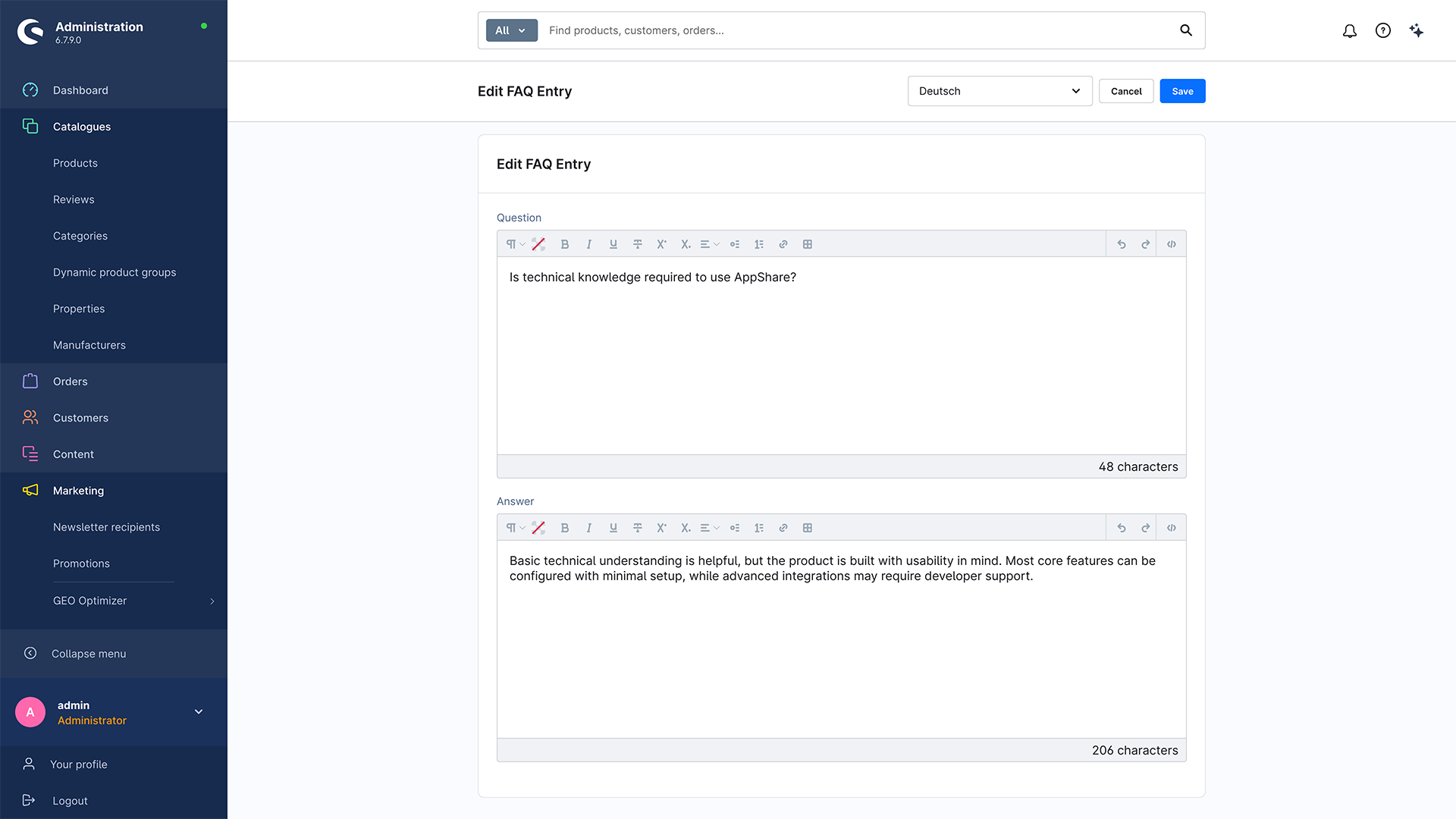
Task: Toggle underline in the Question editor toolbar
Action: [x=613, y=244]
